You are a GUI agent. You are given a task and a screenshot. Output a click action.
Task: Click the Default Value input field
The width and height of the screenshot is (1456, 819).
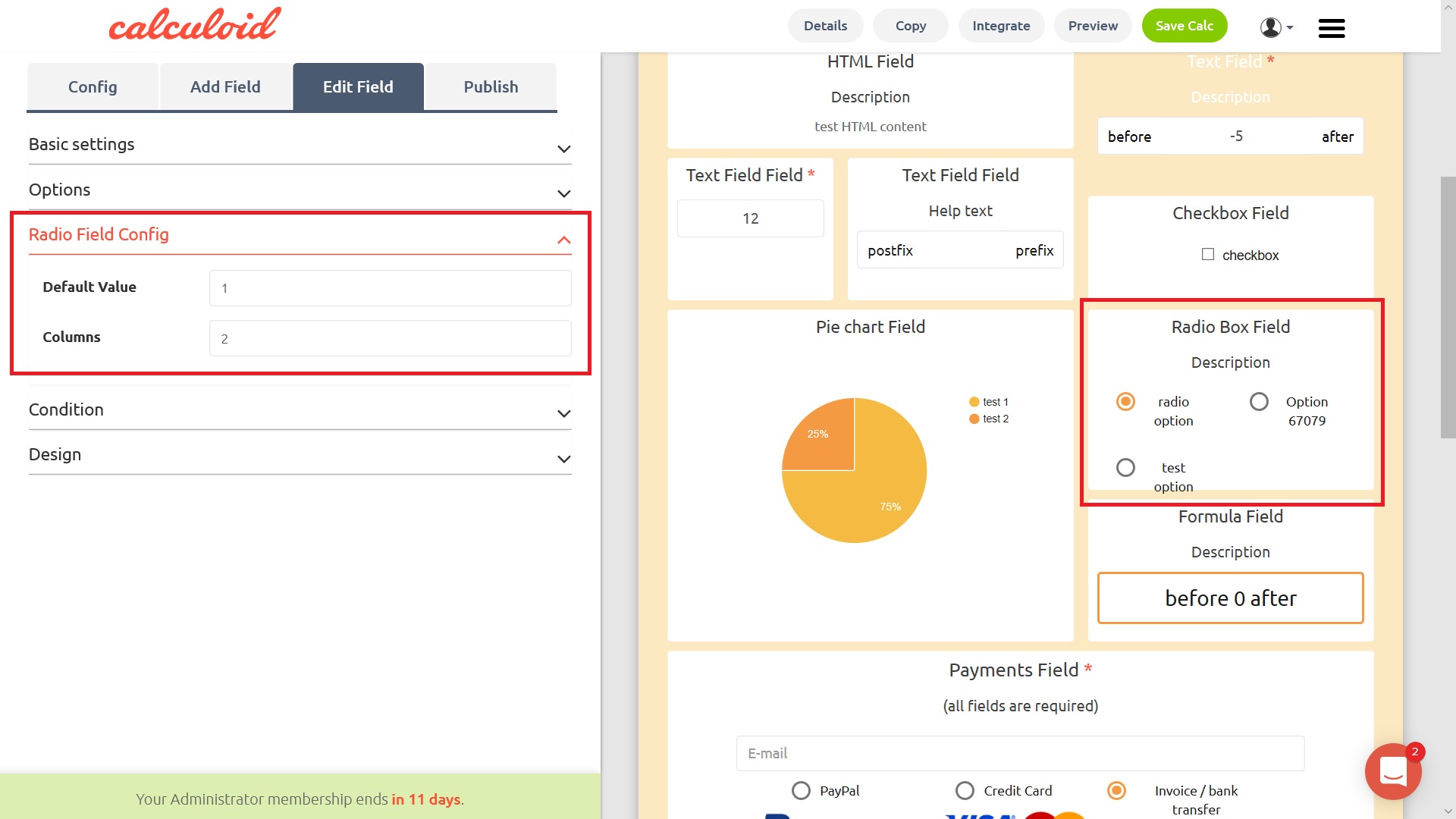390,288
